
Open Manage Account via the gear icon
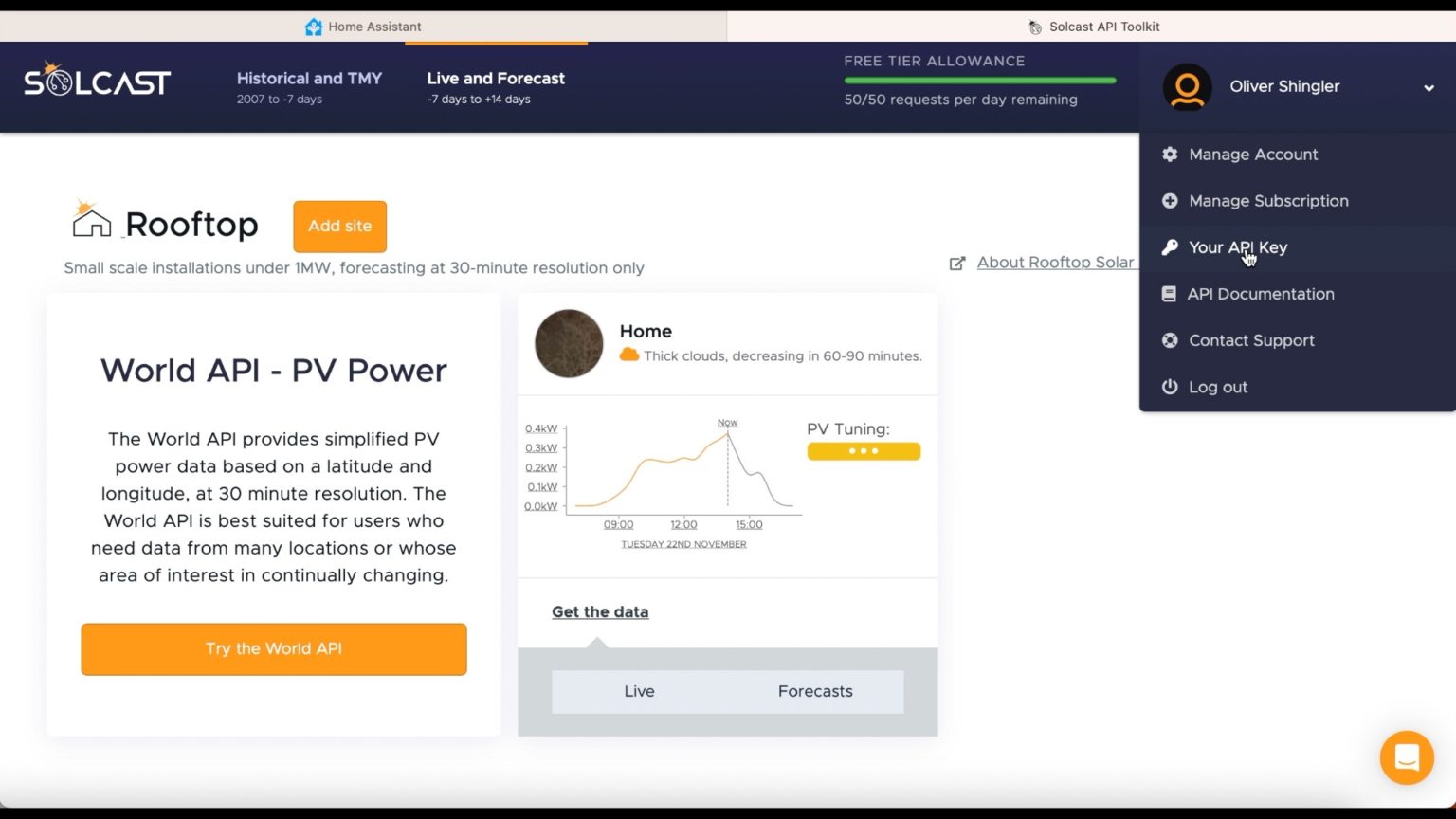1170,155
